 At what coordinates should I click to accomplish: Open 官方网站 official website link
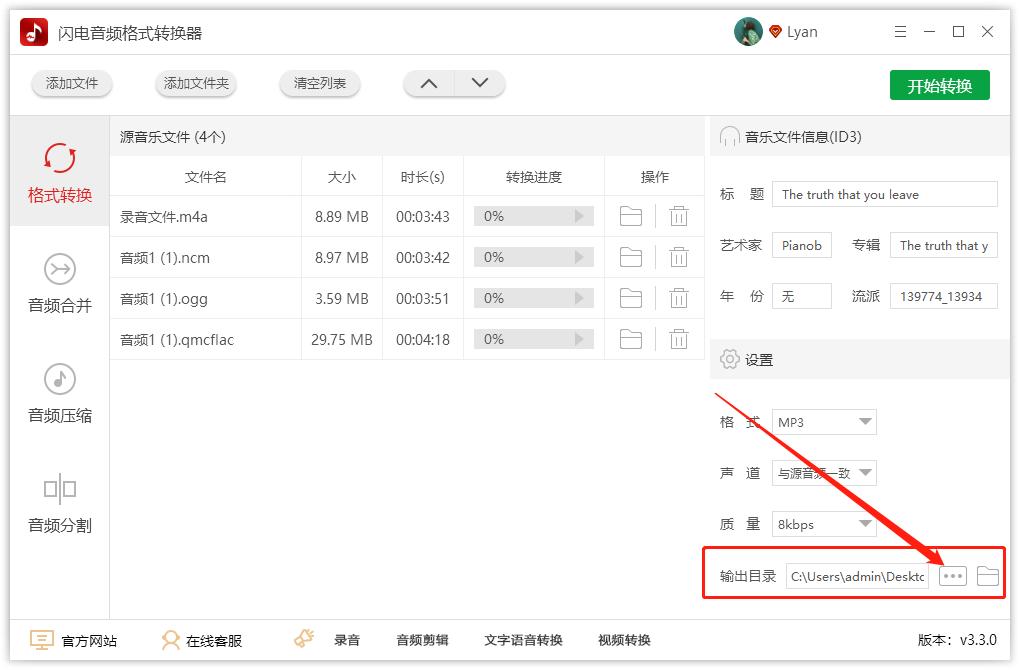coord(89,641)
